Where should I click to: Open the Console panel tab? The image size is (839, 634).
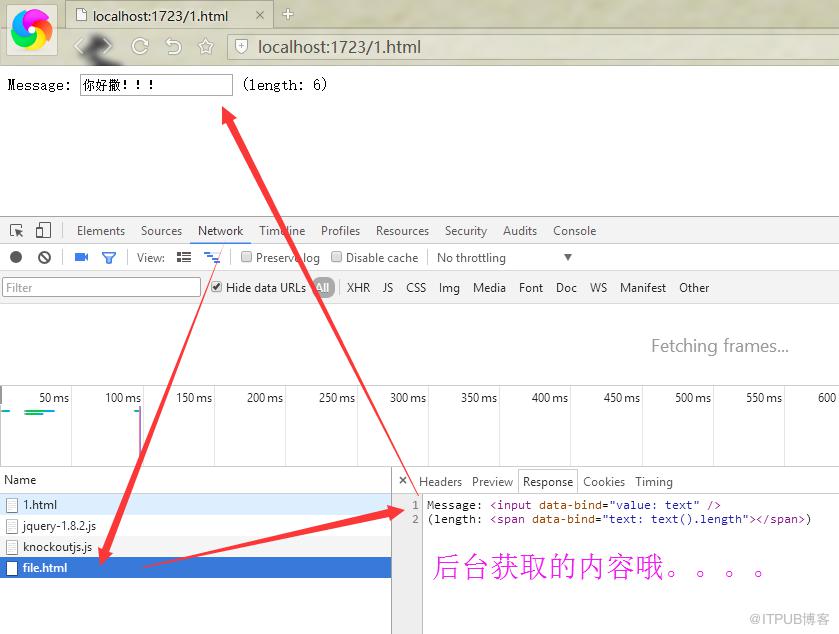click(x=574, y=231)
